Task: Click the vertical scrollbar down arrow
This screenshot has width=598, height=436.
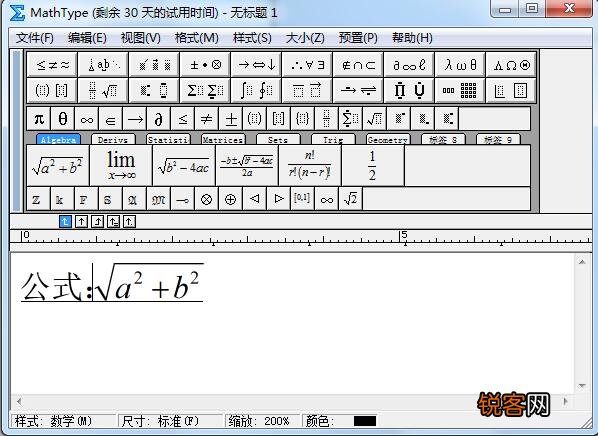Action: [x=582, y=386]
